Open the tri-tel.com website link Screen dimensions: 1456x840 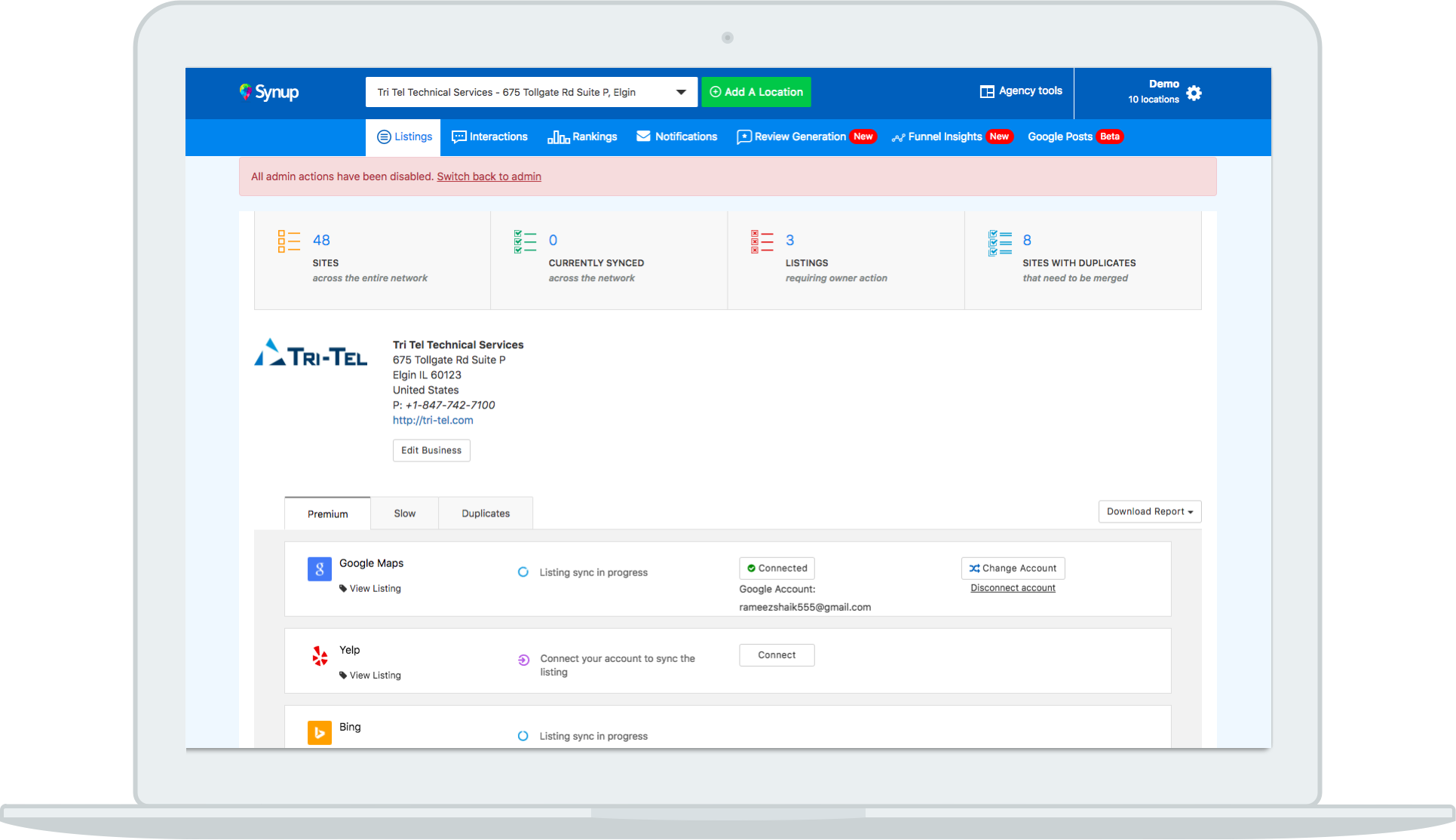pyautogui.click(x=433, y=421)
